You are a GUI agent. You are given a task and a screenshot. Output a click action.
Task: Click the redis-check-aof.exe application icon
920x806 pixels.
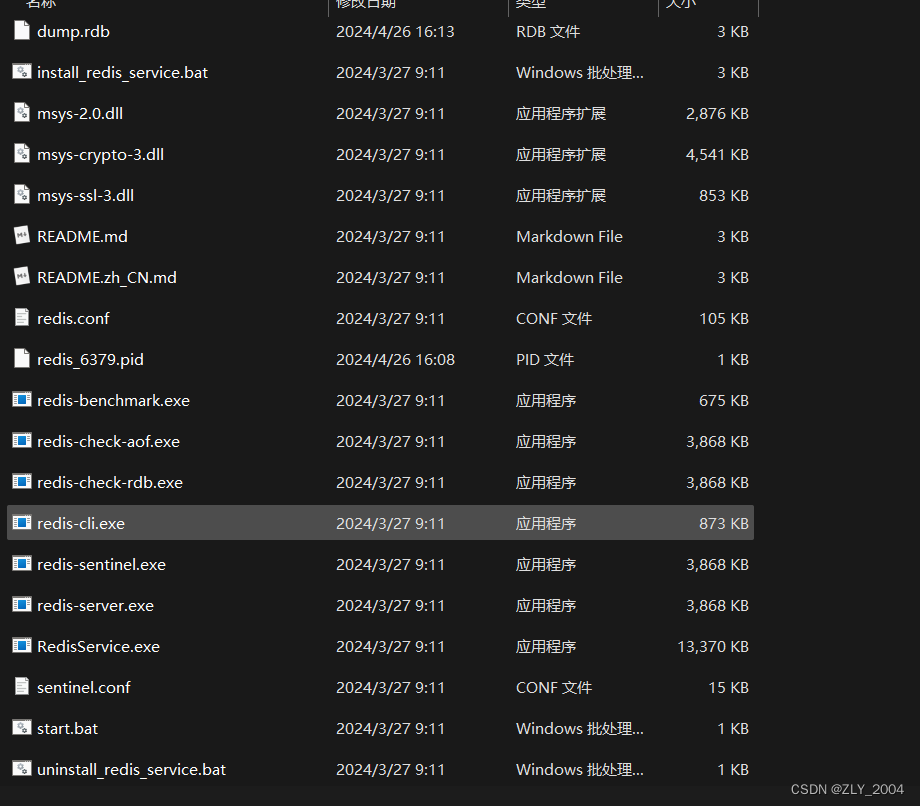(x=22, y=441)
